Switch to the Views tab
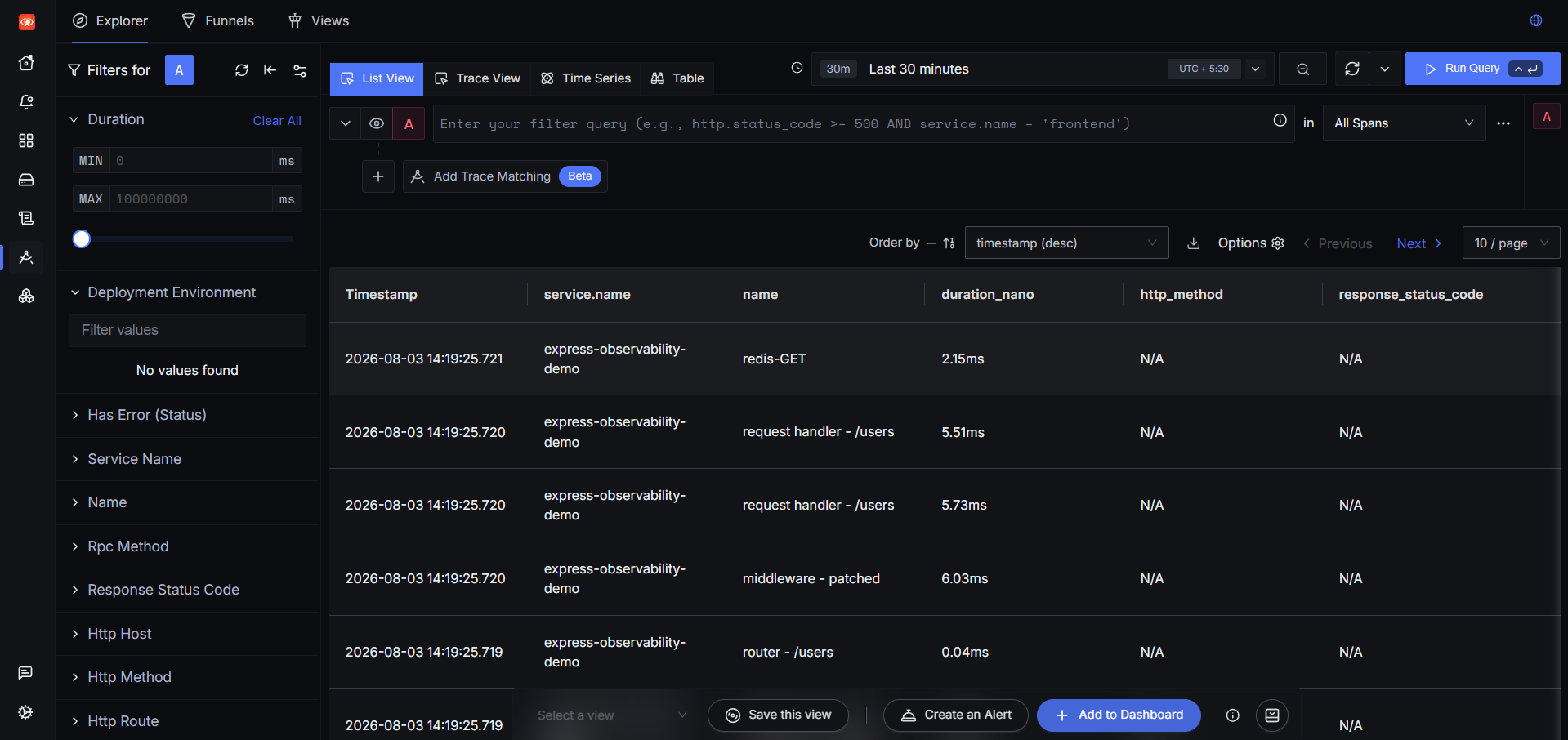Image resolution: width=1568 pixels, height=740 pixels. [x=319, y=20]
